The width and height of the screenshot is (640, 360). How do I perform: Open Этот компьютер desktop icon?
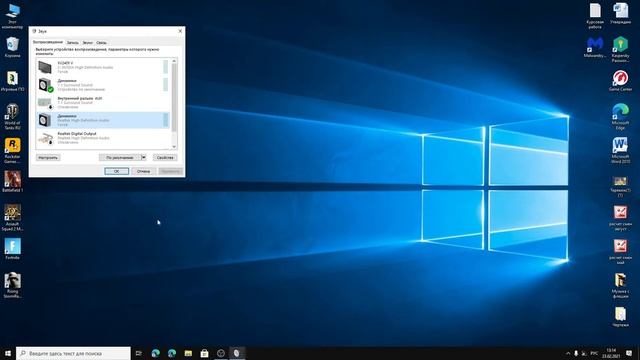[x=12, y=16]
